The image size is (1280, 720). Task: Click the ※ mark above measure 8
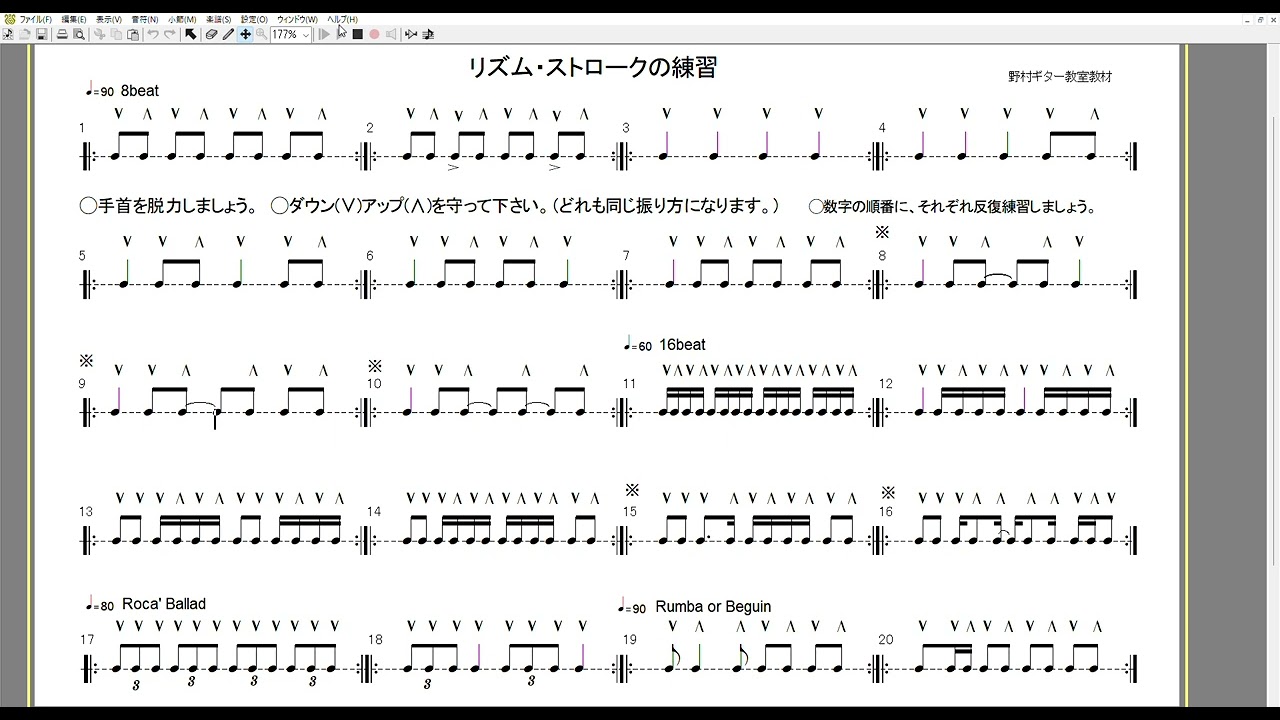click(x=882, y=232)
